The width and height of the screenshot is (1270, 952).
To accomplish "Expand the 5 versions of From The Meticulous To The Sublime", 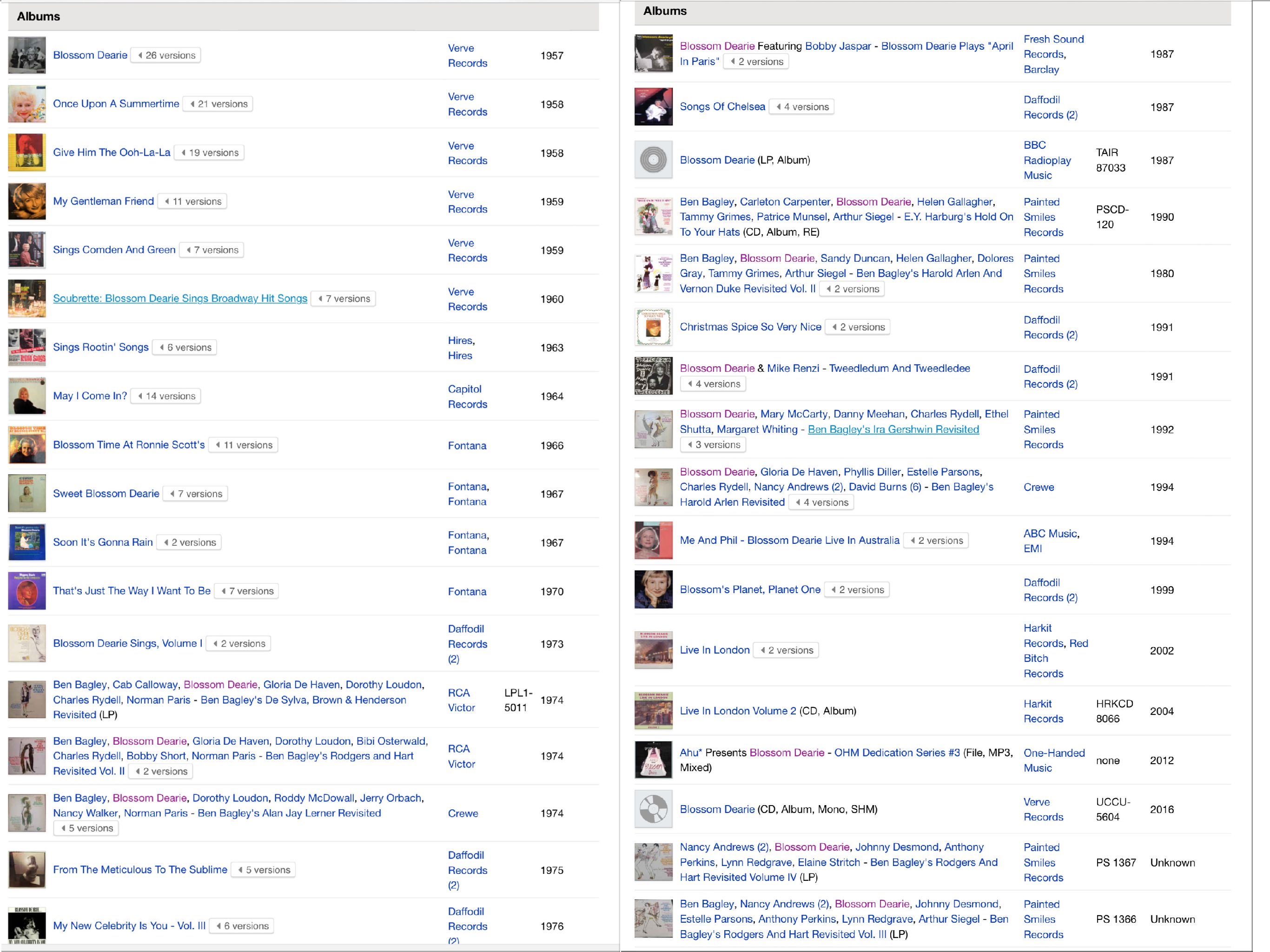I will click(x=262, y=870).
